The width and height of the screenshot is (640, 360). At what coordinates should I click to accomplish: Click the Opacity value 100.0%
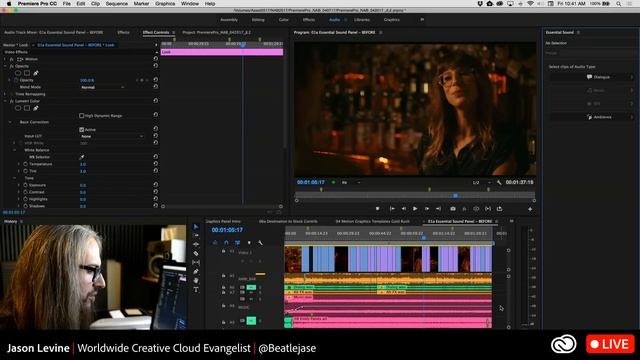(87, 80)
